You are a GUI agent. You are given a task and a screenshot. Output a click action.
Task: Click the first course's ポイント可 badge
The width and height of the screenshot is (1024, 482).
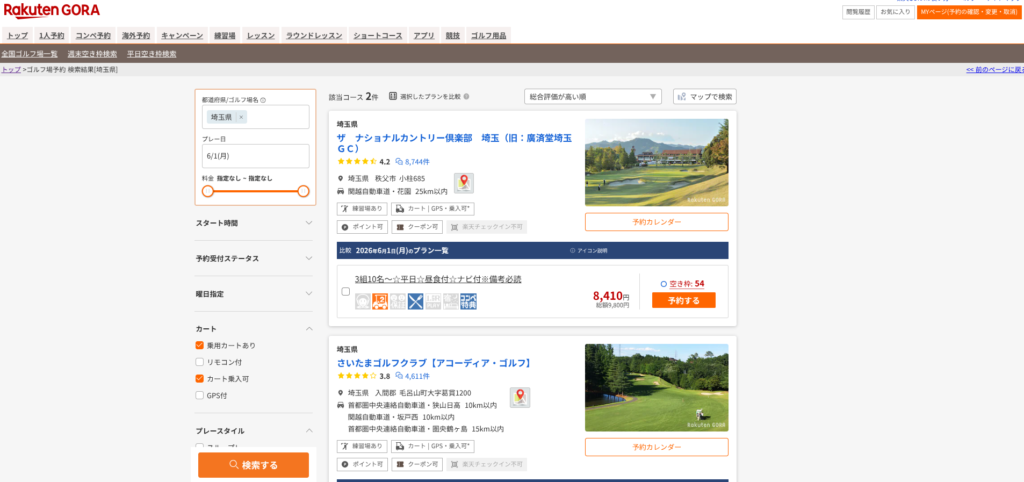tap(362, 227)
